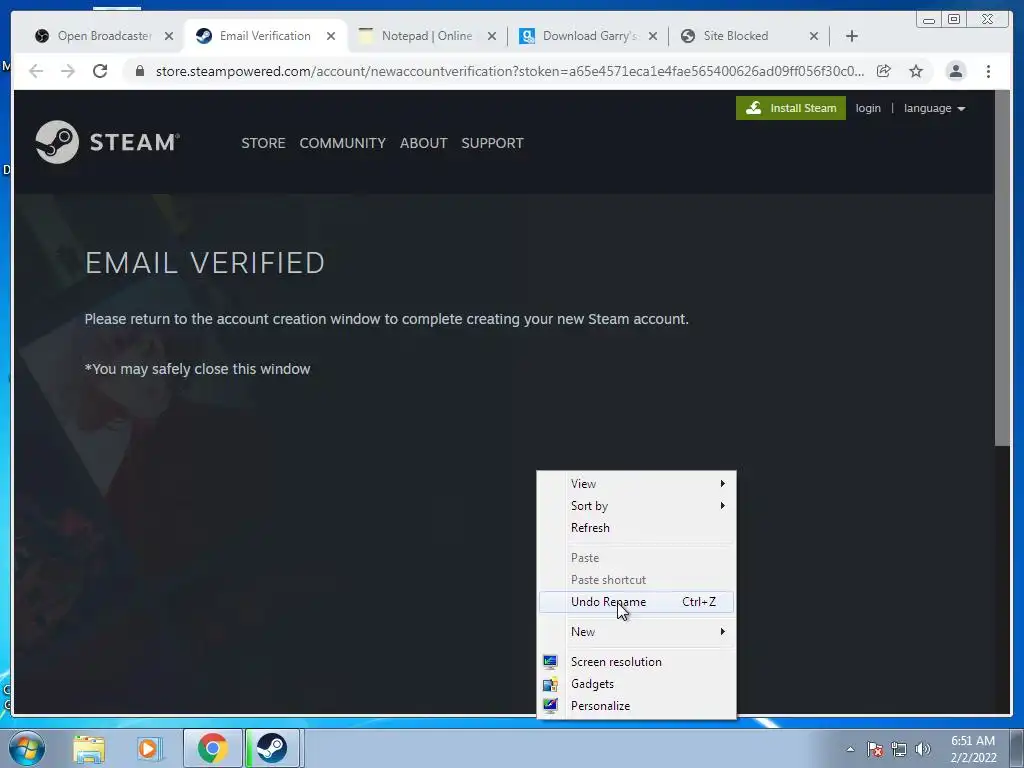The width and height of the screenshot is (1024, 768).
Task: Open the SUPPORT page
Action: [492, 143]
